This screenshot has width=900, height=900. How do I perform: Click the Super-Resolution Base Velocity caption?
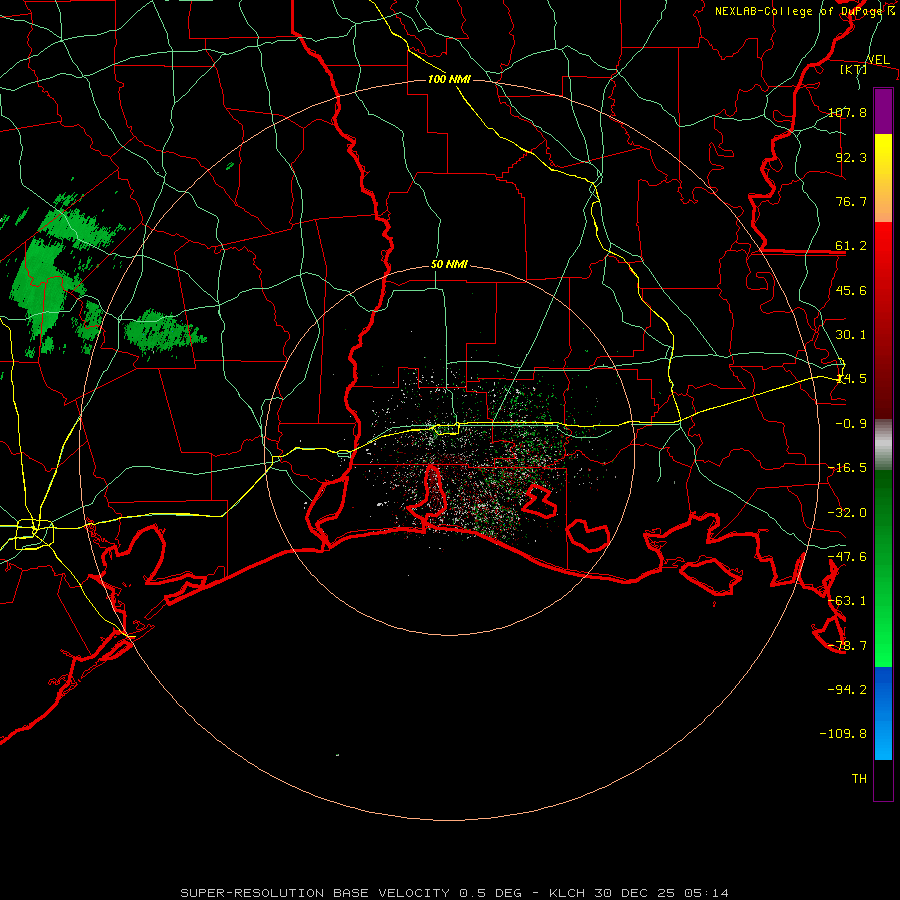point(455,893)
